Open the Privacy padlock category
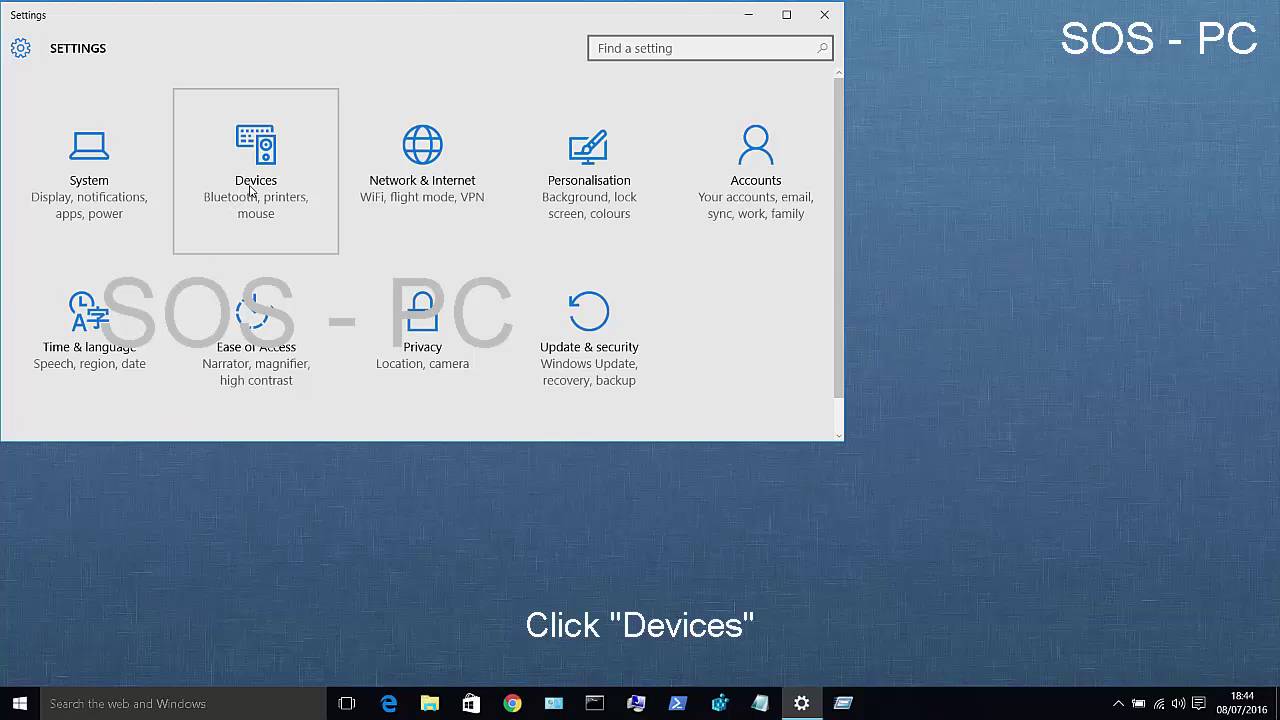 click(422, 337)
